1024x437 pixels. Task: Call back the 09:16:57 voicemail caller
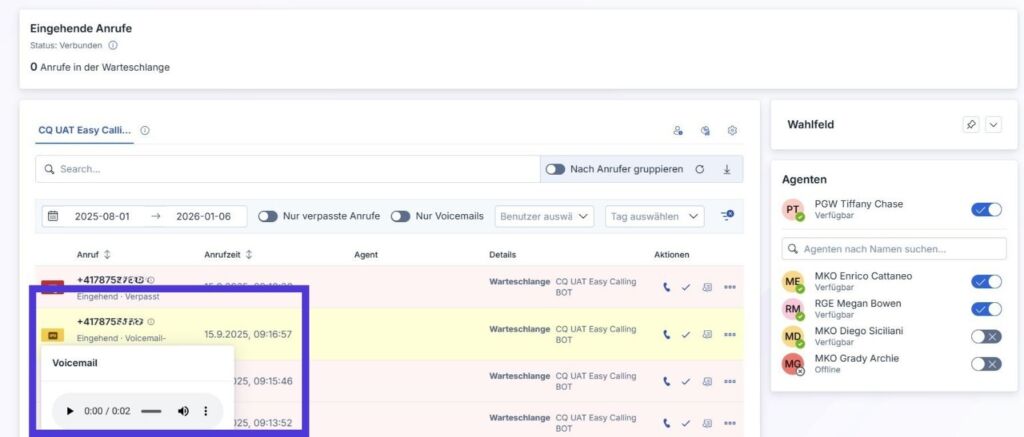click(x=666, y=334)
